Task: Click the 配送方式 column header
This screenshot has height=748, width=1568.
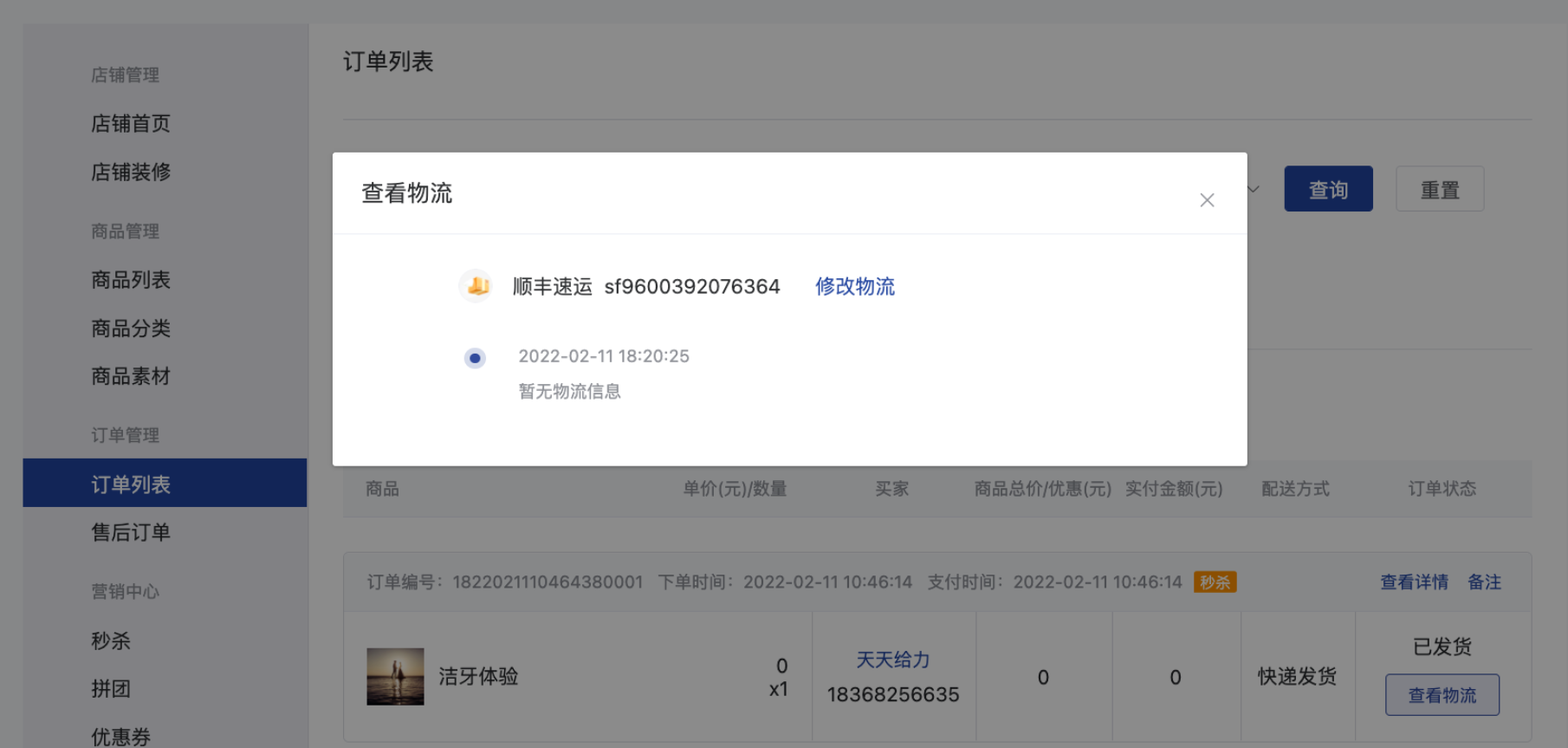Action: tap(1295, 489)
